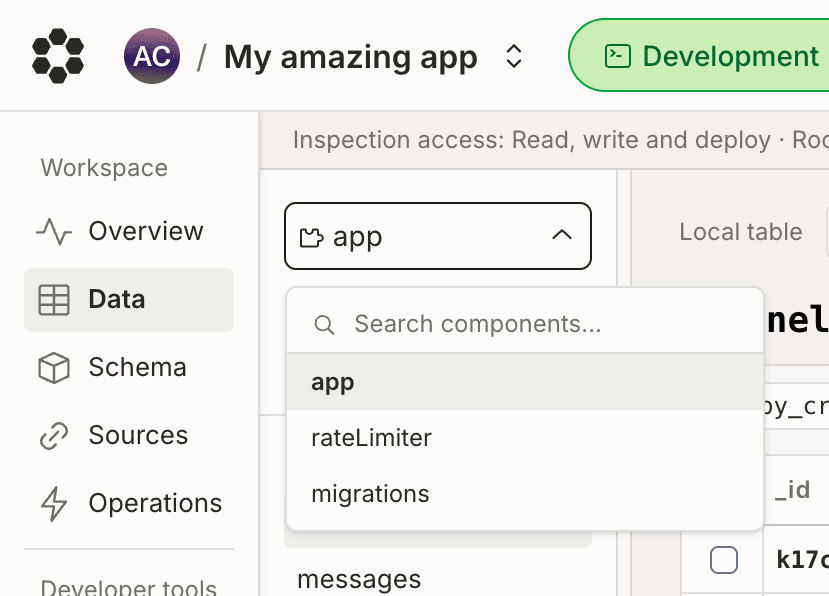This screenshot has width=829, height=596.
Task: Open the AC team avatar
Action: click(152, 56)
